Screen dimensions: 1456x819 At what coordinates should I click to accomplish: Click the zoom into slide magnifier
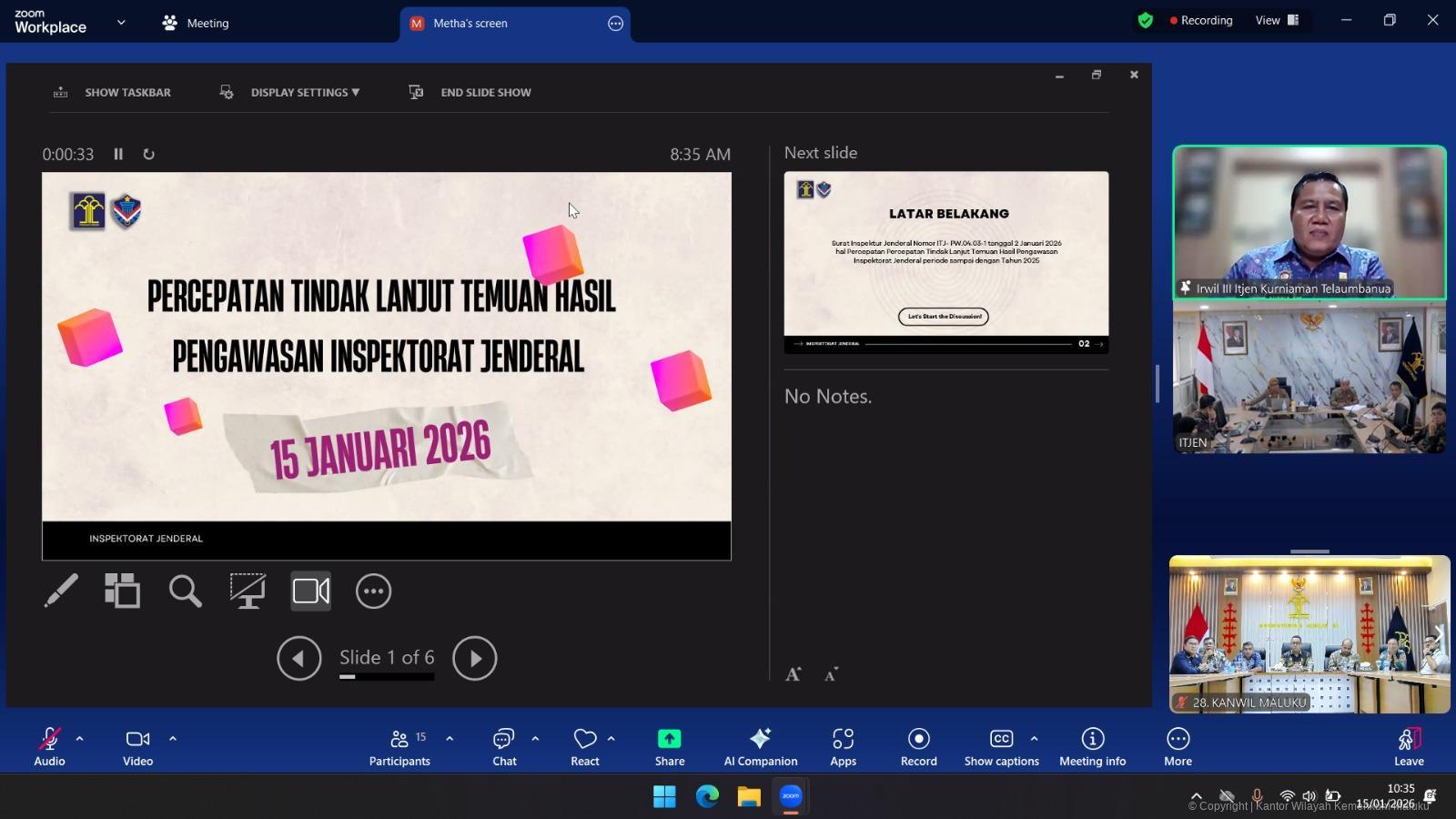click(185, 591)
